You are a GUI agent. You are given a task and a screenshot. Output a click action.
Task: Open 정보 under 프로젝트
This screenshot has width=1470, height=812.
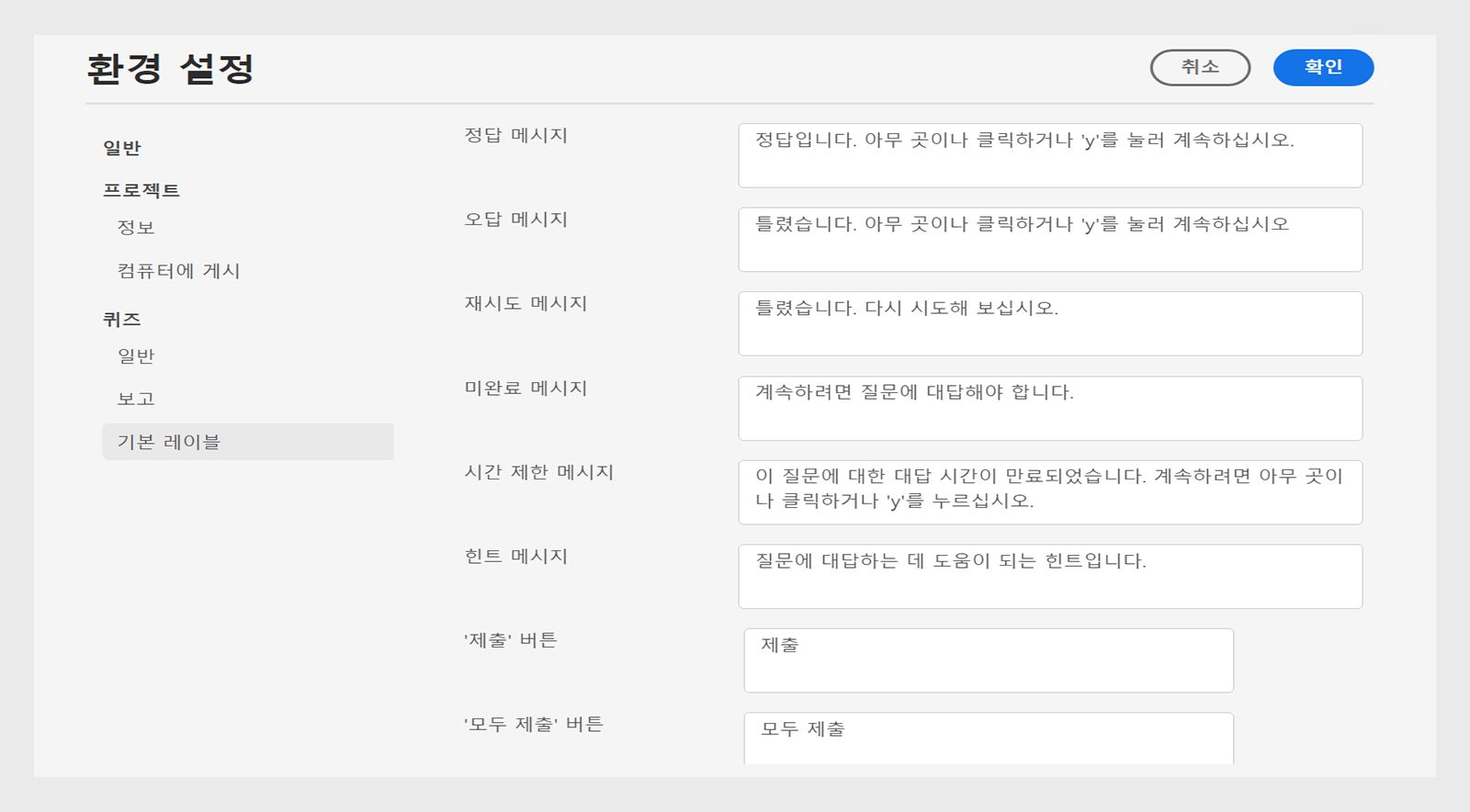136,228
